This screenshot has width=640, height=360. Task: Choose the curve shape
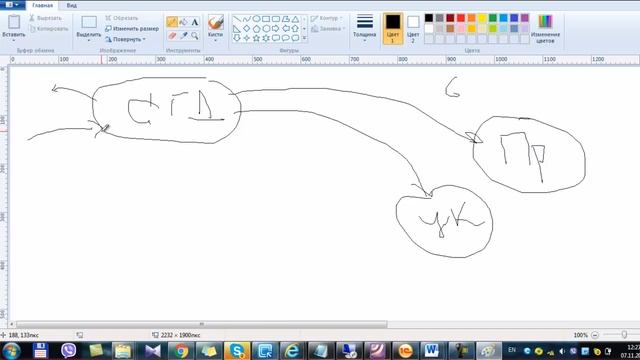(247, 19)
